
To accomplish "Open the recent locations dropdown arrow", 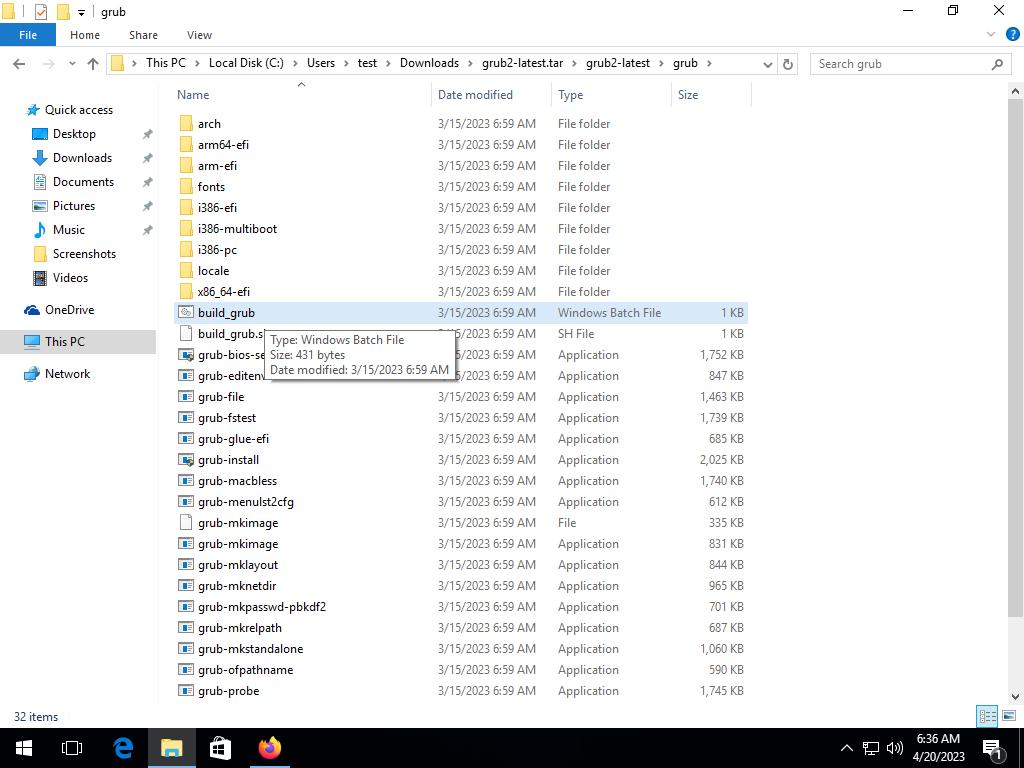I will (x=71, y=64).
